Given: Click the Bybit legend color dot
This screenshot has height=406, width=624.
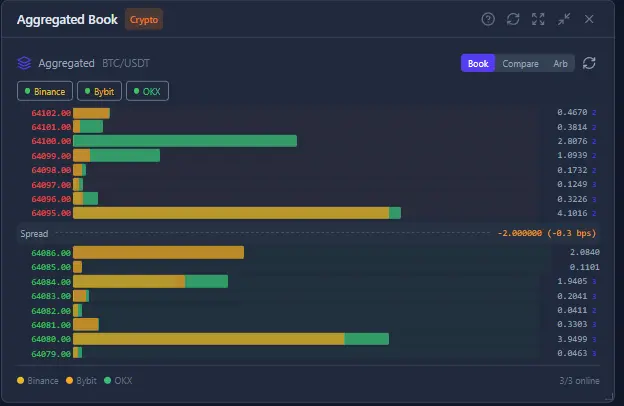Looking at the screenshot, I should (x=70, y=381).
